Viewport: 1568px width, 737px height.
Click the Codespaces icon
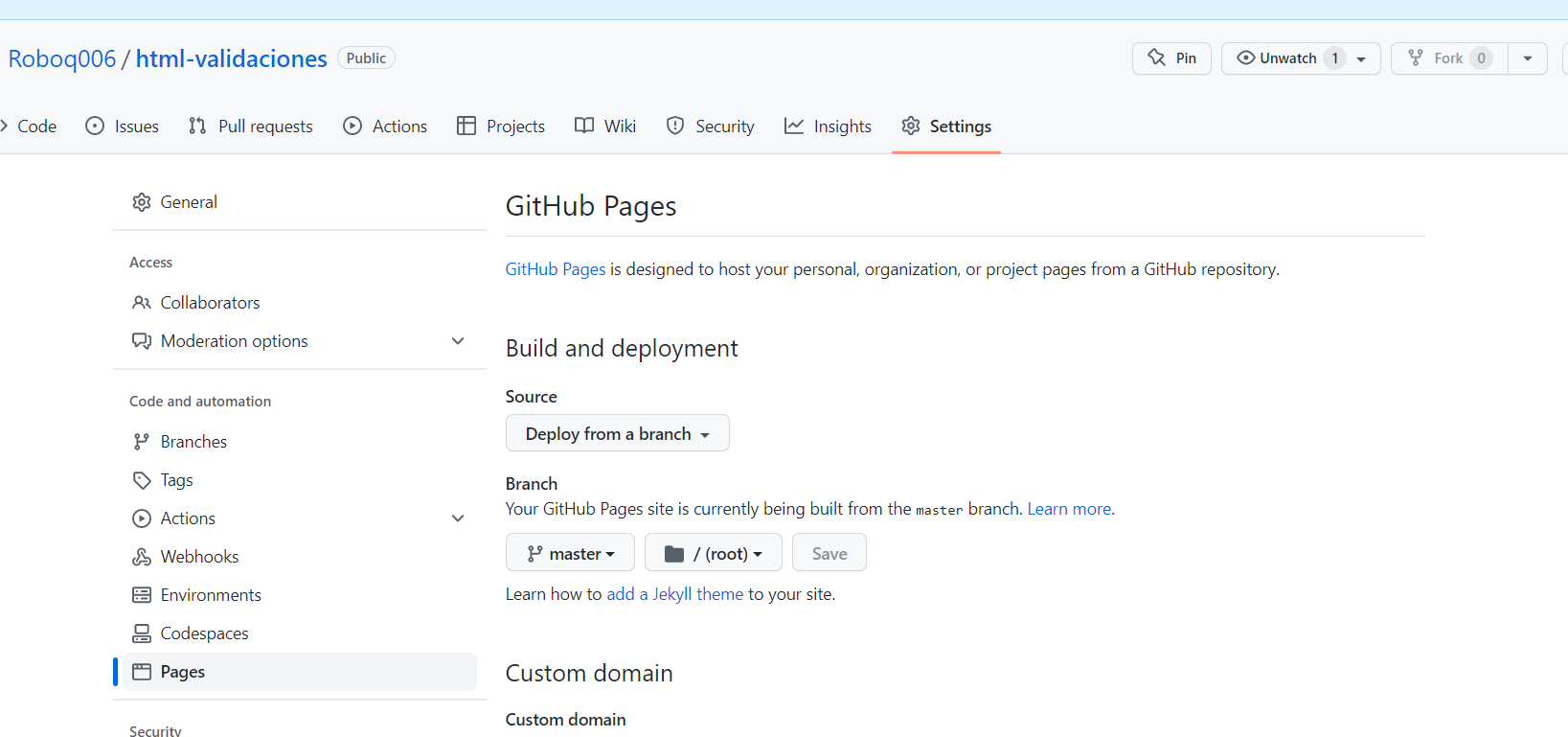point(142,633)
